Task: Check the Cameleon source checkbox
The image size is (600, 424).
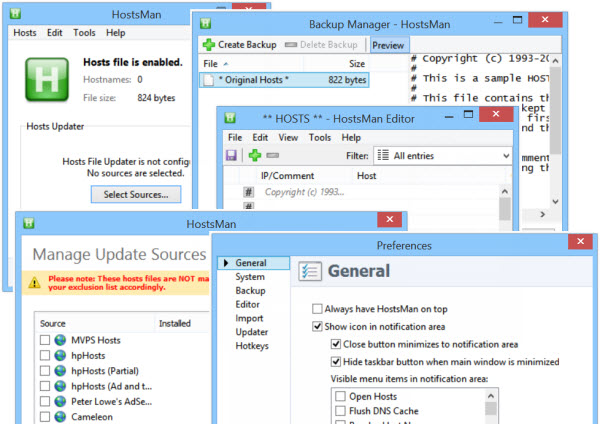Action: pyautogui.click(x=45, y=416)
